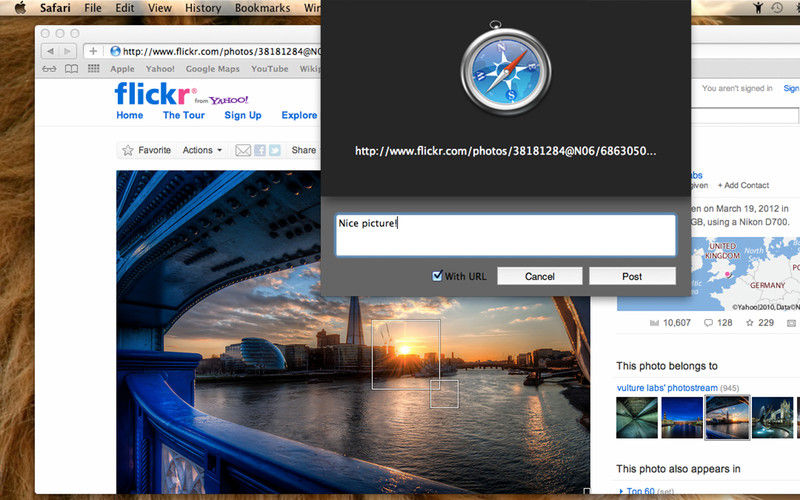Click the Time Machine clock icon

pos(777,8)
